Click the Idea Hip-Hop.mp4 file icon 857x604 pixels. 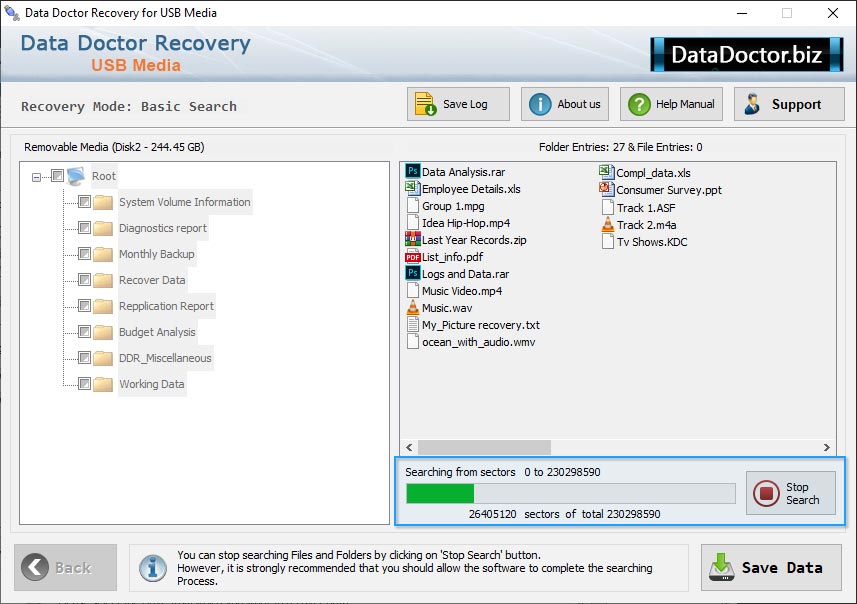coord(413,222)
